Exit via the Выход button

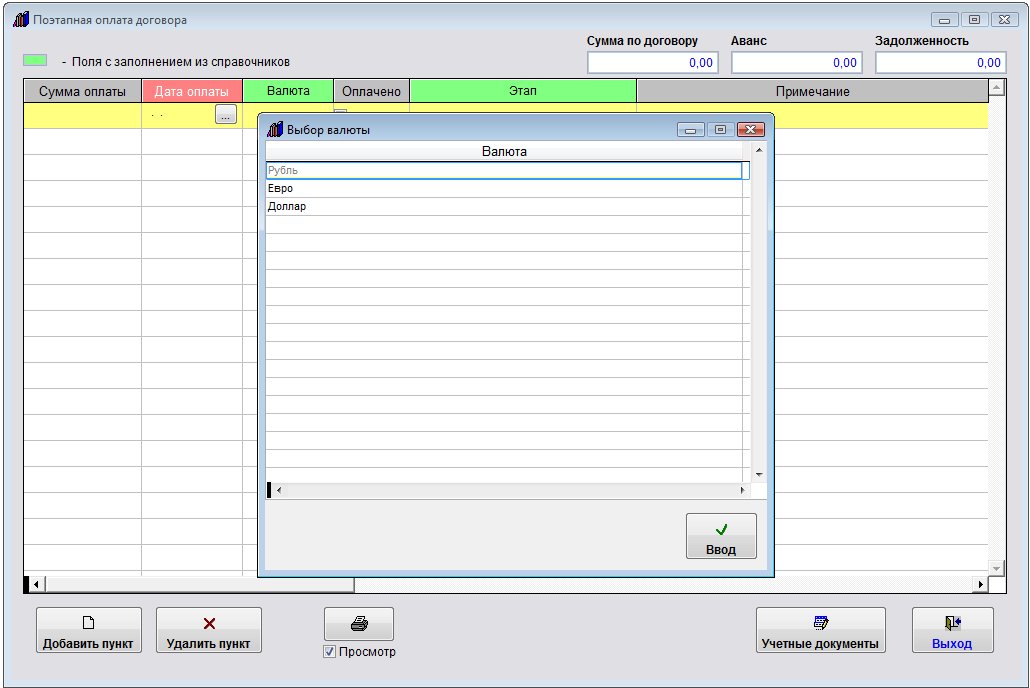pos(952,630)
